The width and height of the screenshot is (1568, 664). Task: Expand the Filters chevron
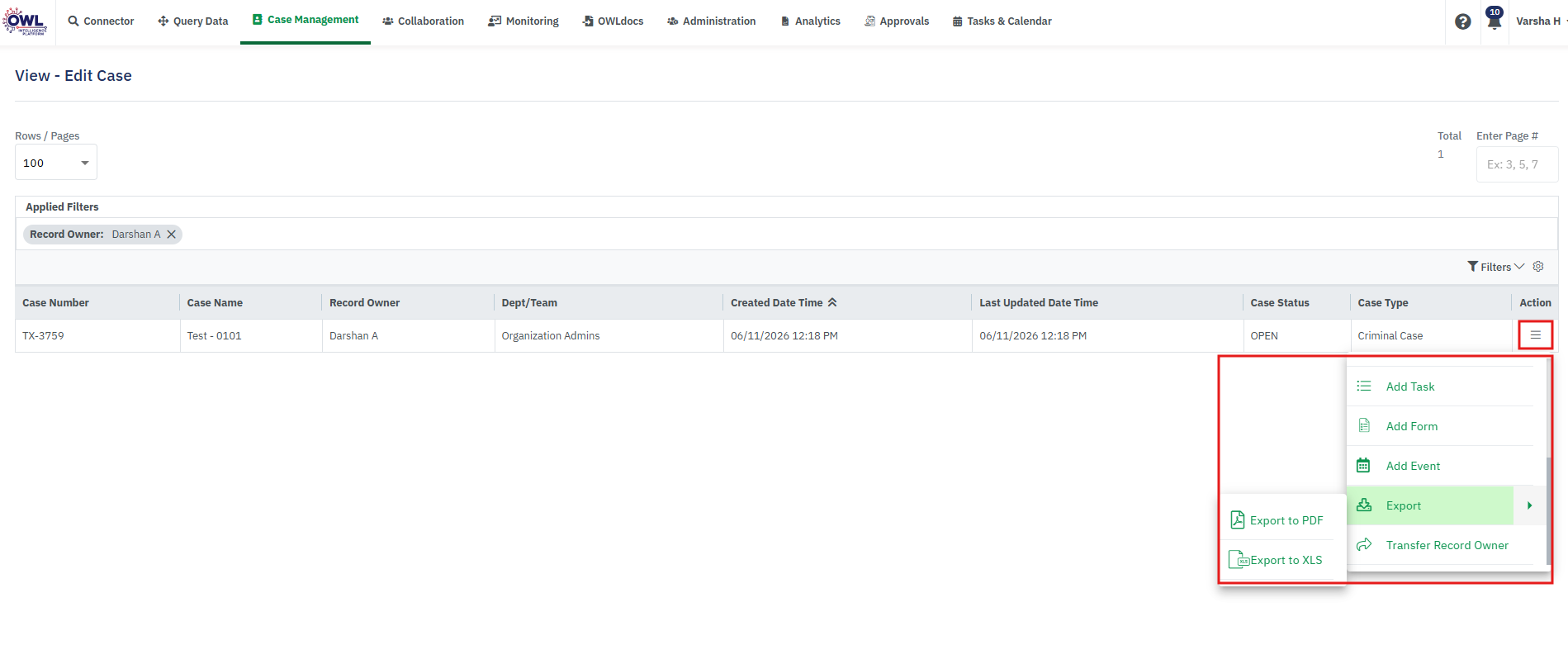1519,267
